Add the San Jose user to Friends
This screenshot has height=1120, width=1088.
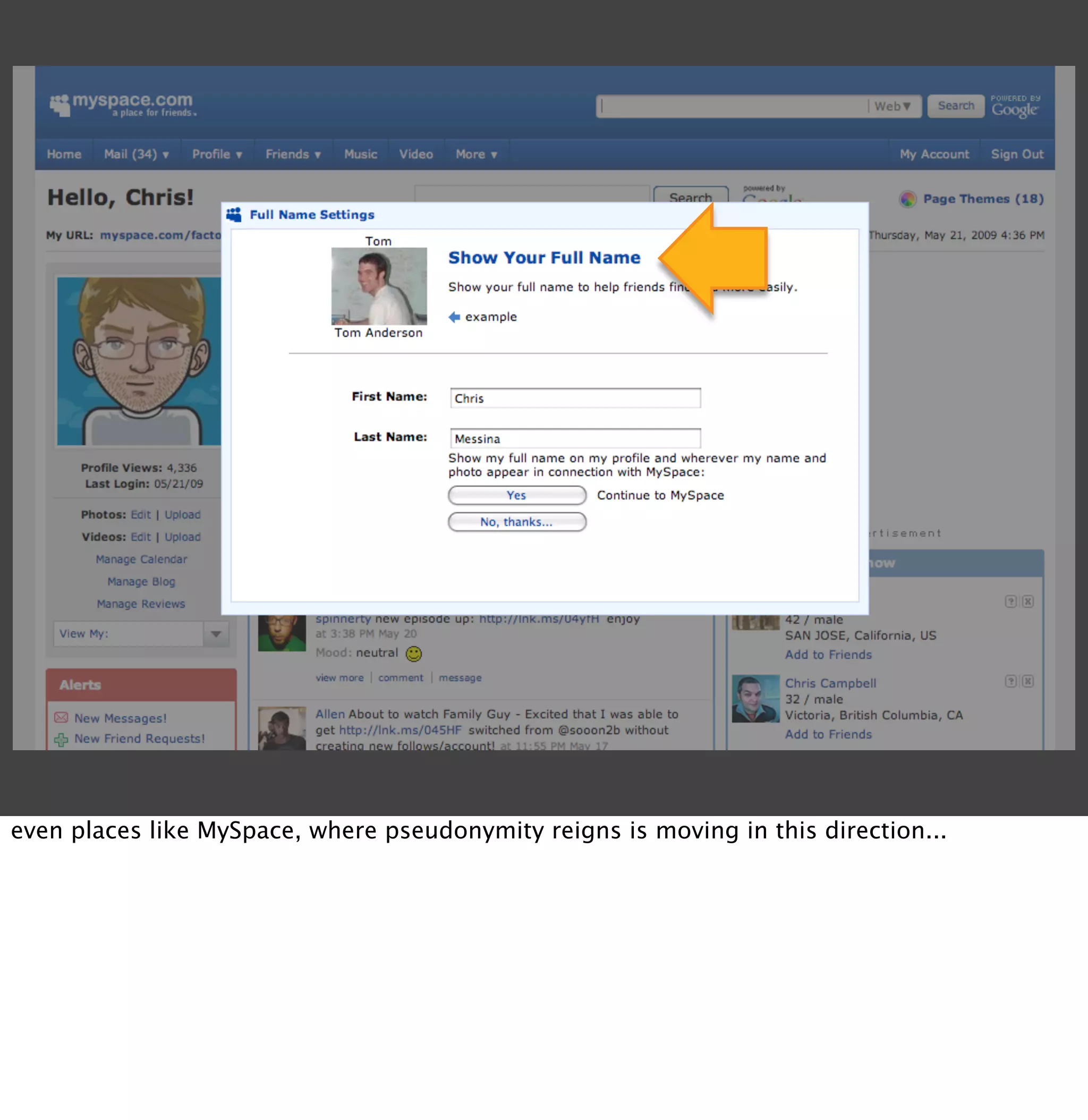point(828,655)
